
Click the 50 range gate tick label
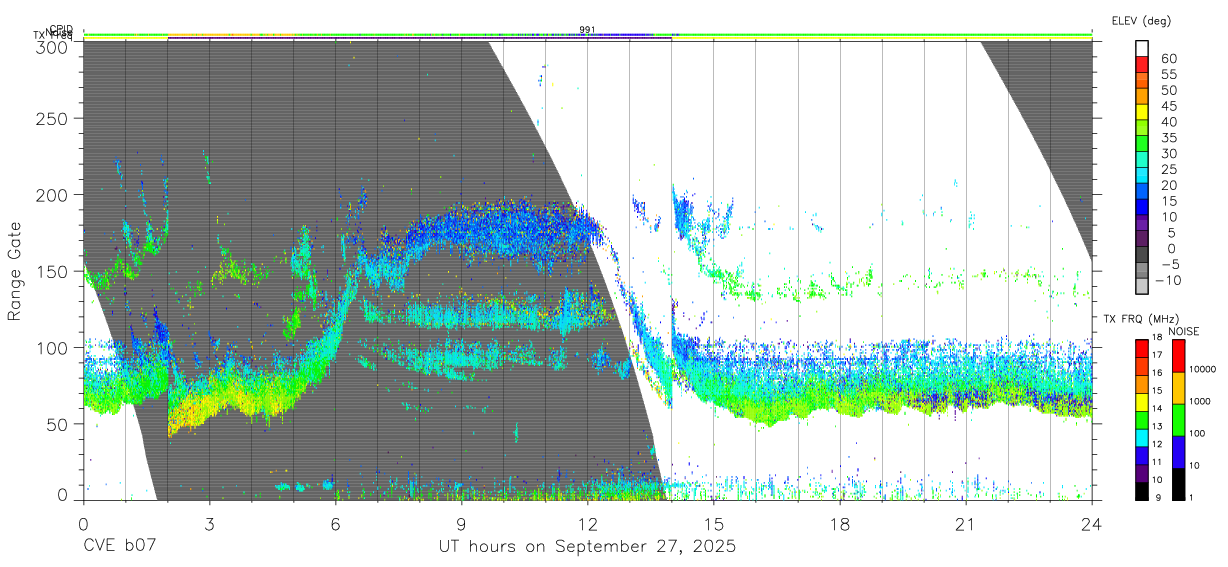58,424
